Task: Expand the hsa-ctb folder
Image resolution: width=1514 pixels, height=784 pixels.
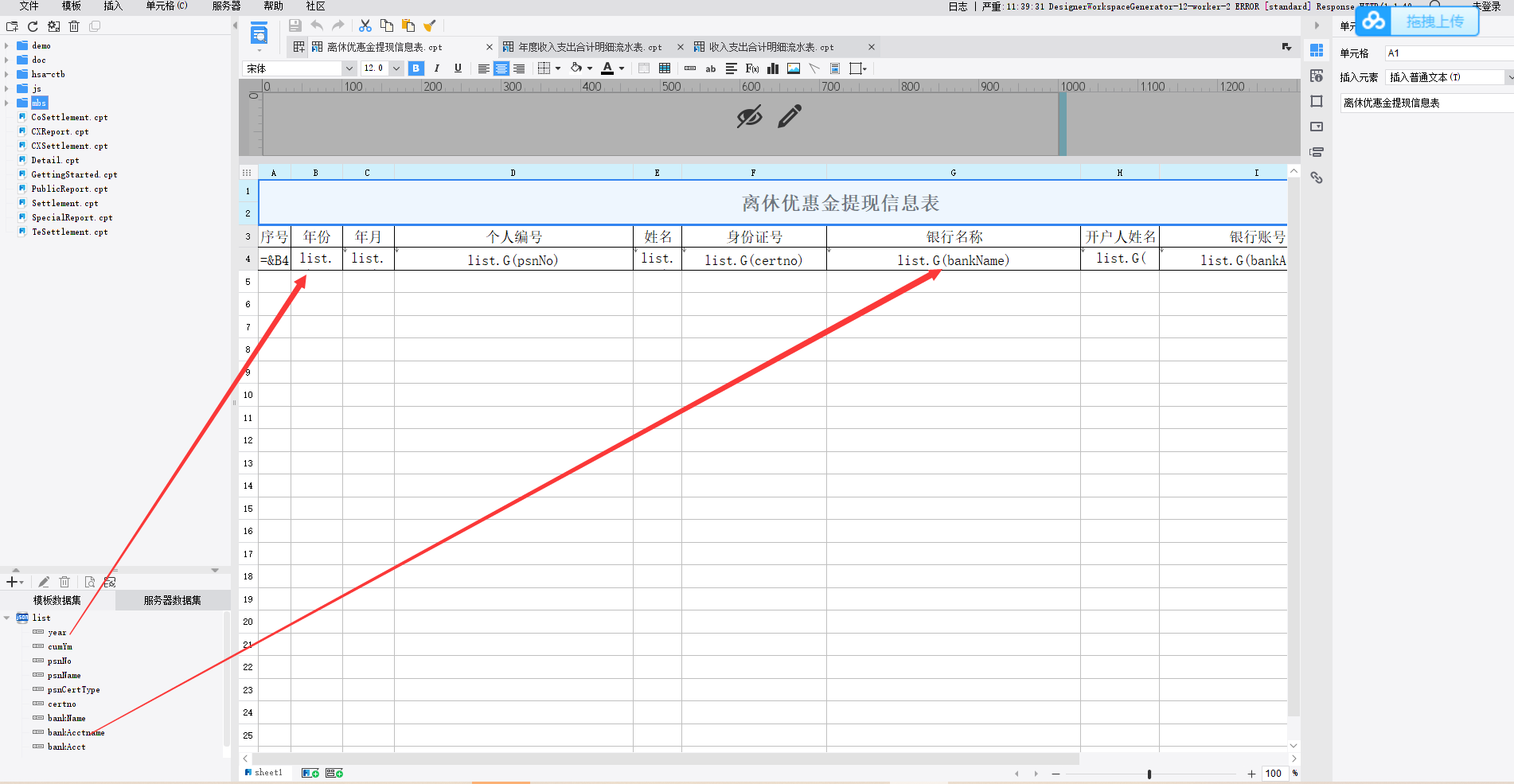Action: [x=6, y=74]
